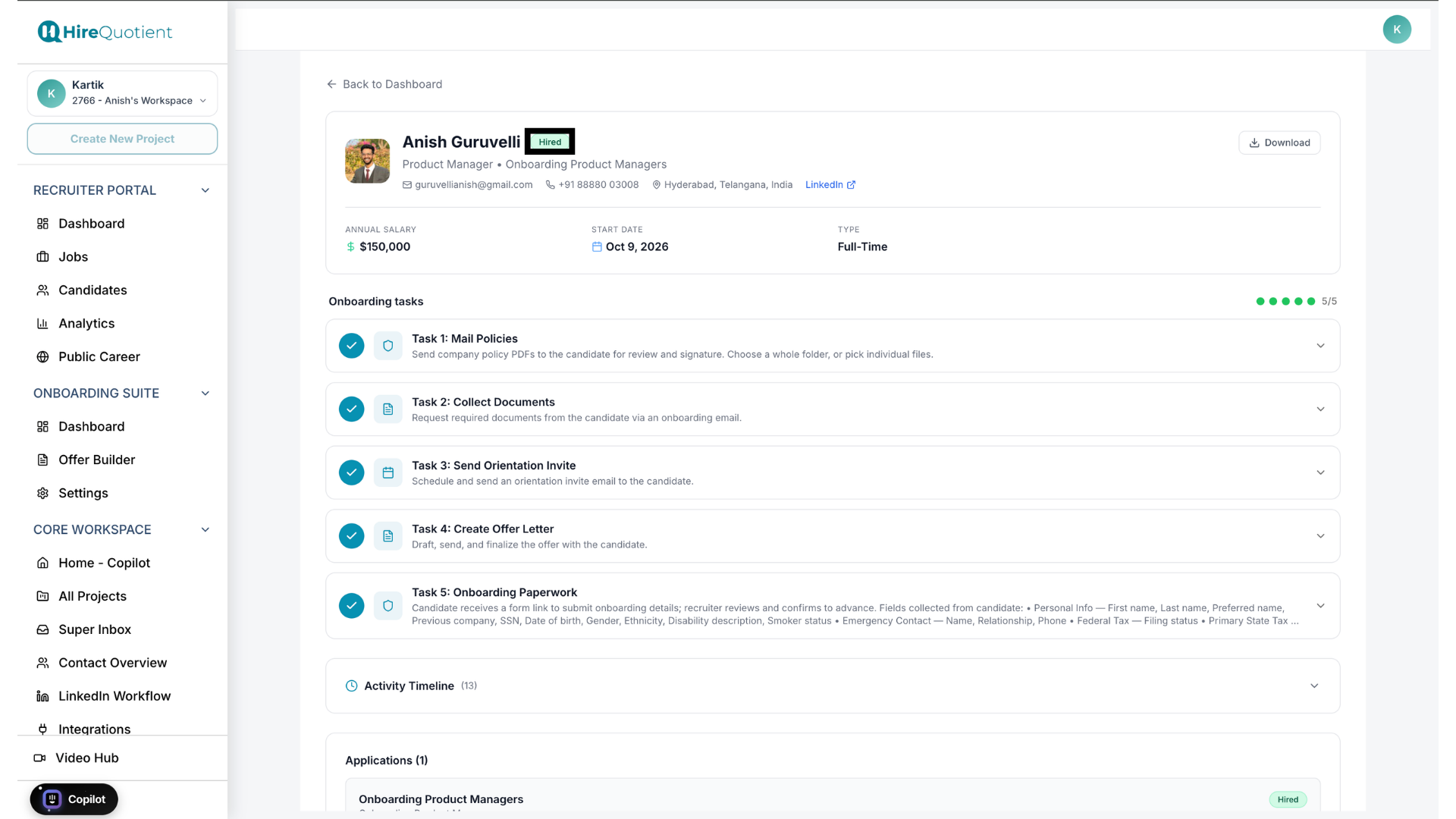Click the Home - Copilot house icon

click(x=42, y=563)
